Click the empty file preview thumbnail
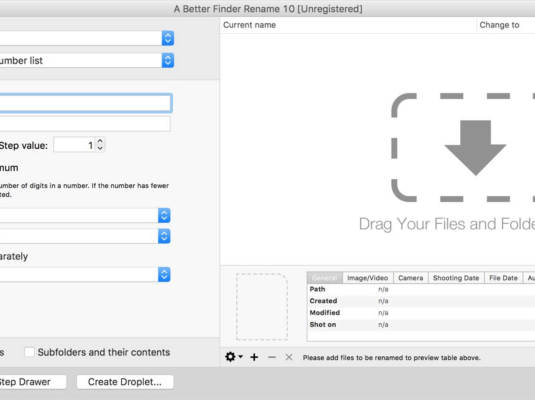This screenshot has height=400, width=535. pos(262,306)
